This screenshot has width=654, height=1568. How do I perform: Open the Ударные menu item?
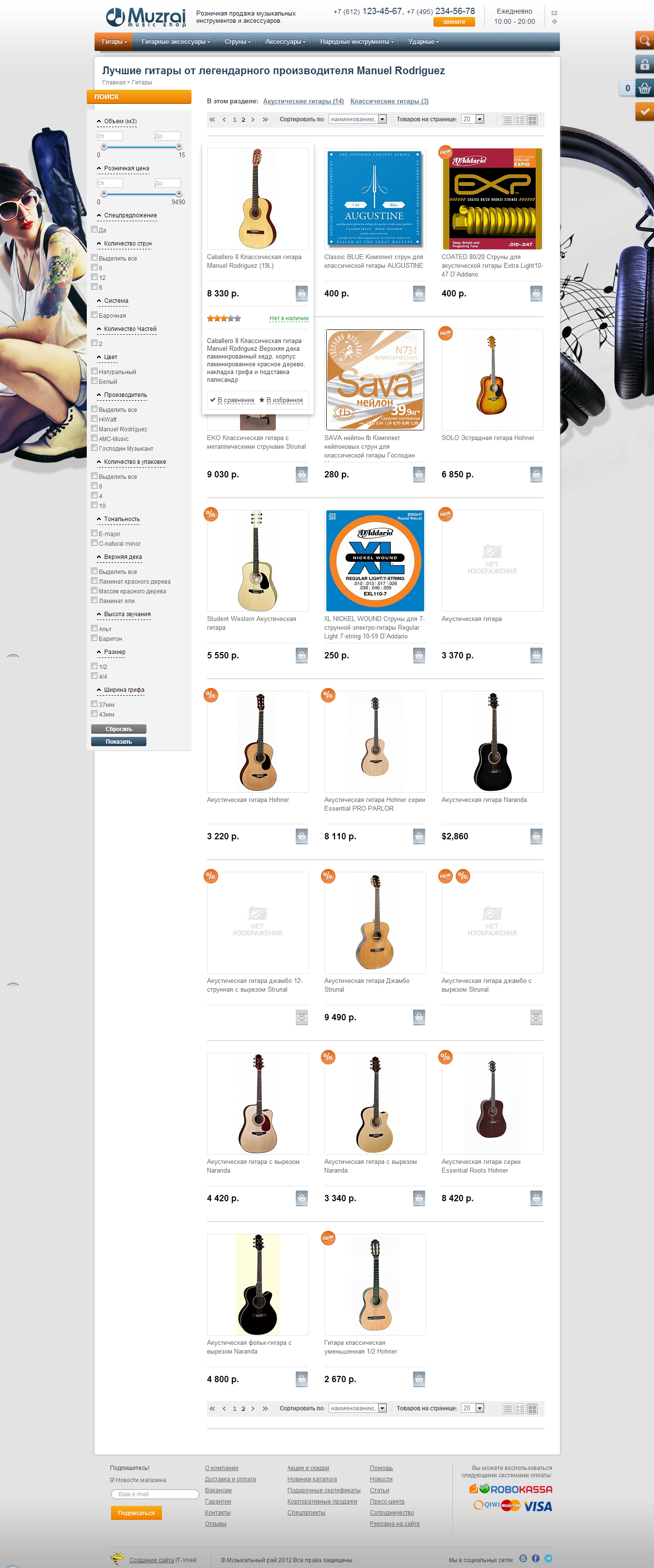point(423,42)
